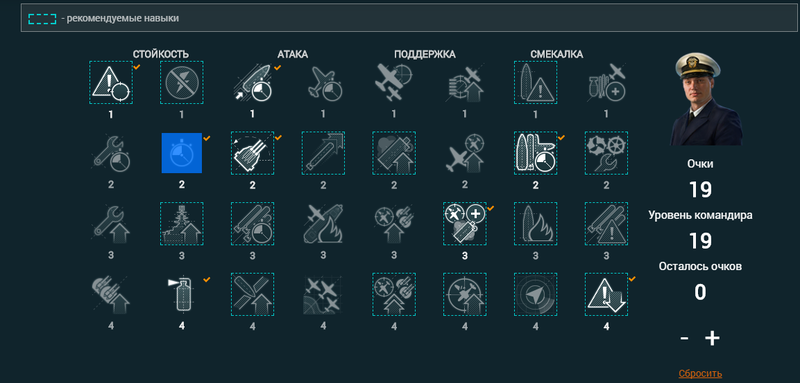Choose the warning triangle down-arrow skill
800x383 pixels.
[606, 294]
